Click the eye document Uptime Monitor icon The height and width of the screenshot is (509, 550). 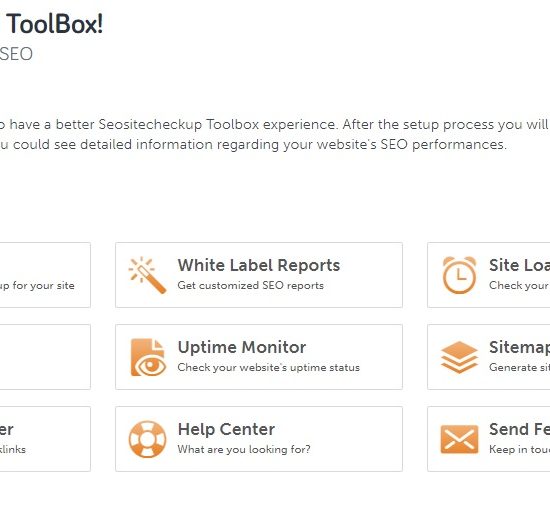click(x=148, y=357)
